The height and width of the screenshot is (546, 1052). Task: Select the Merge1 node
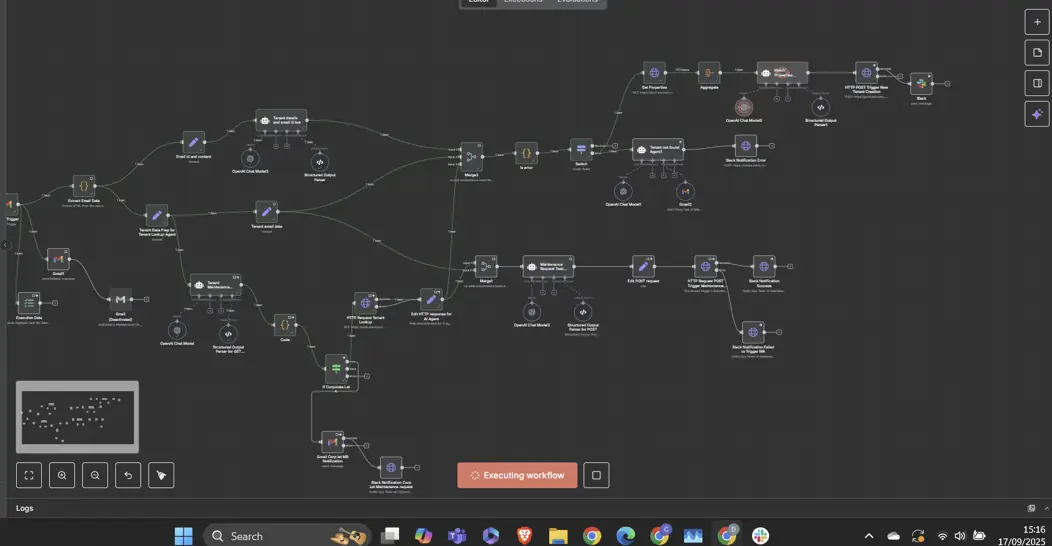pos(486,266)
